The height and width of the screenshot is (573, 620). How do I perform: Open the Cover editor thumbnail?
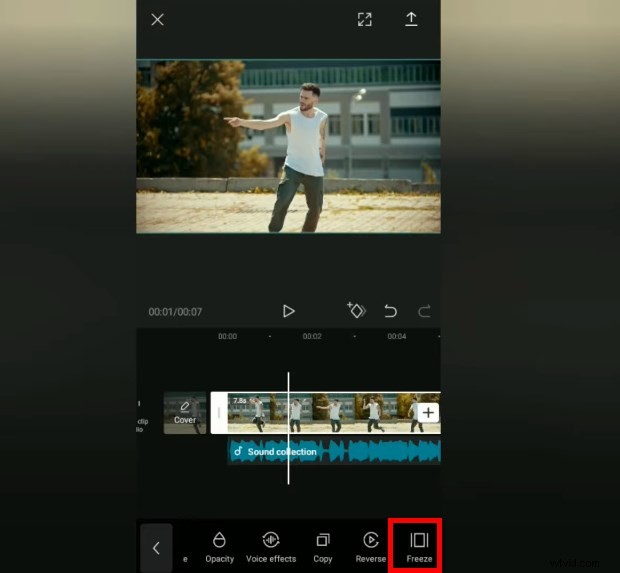pyautogui.click(x=185, y=413)
